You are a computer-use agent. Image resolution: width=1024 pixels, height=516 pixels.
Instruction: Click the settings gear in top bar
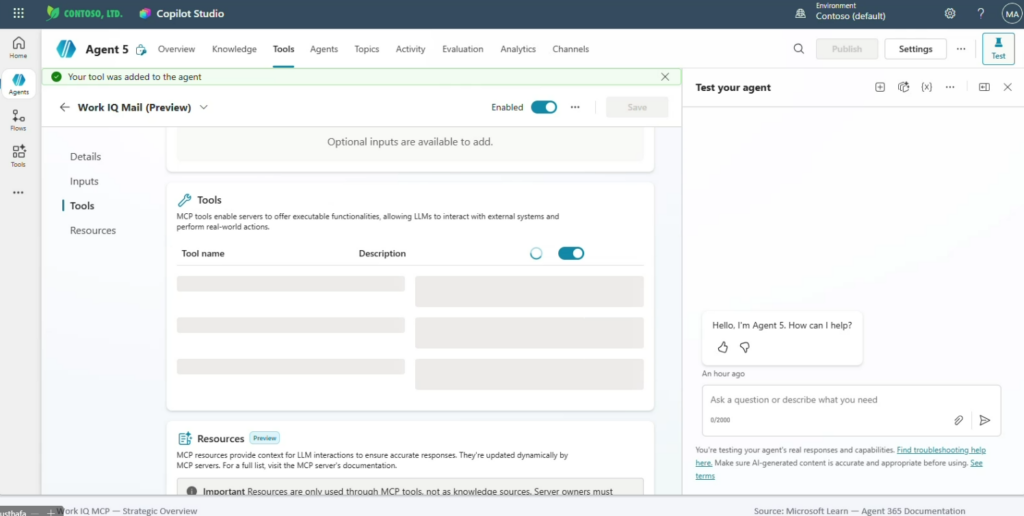tap(950, 14)
